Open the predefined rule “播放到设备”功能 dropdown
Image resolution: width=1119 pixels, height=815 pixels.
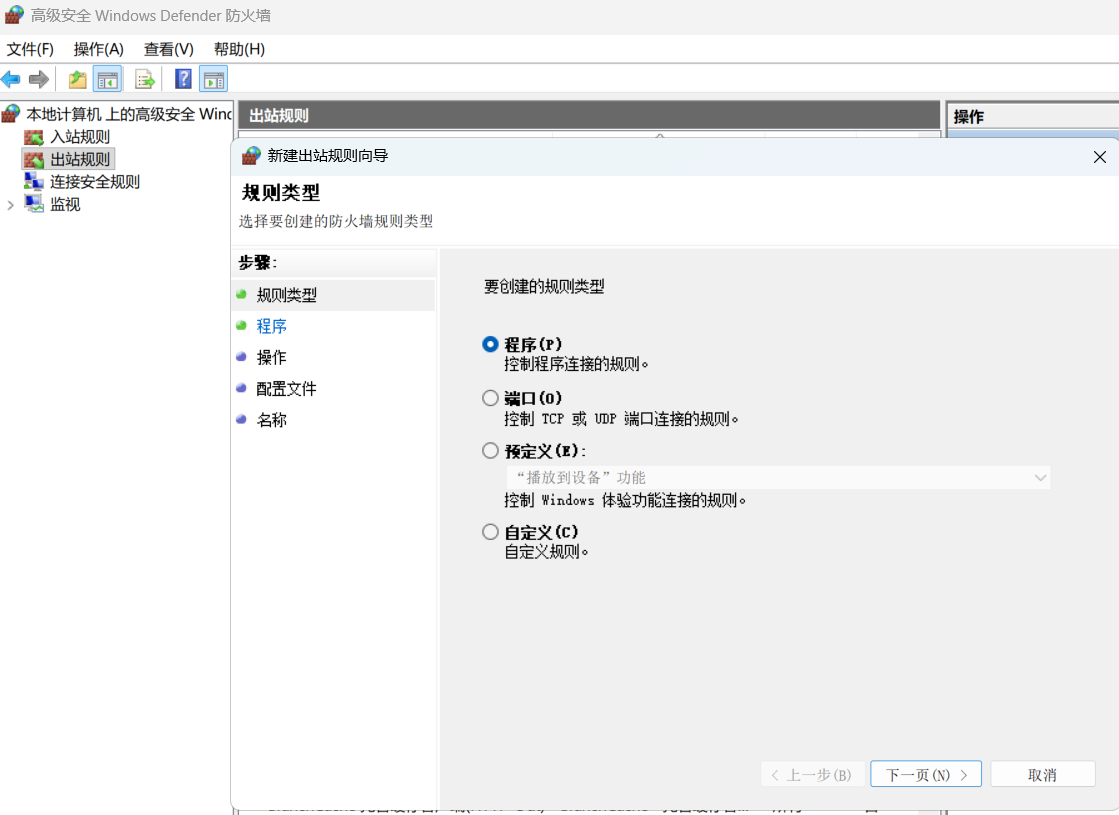point(778,477)
